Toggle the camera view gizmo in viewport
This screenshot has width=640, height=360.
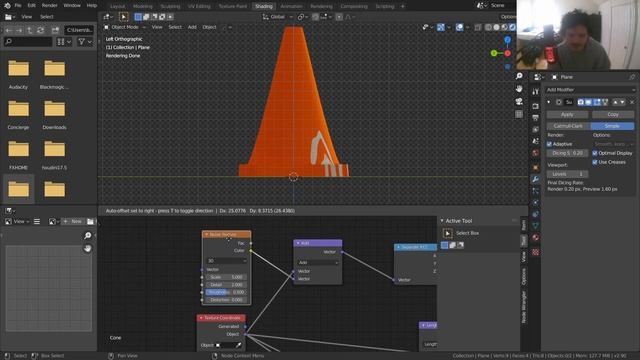pos(519,101)
